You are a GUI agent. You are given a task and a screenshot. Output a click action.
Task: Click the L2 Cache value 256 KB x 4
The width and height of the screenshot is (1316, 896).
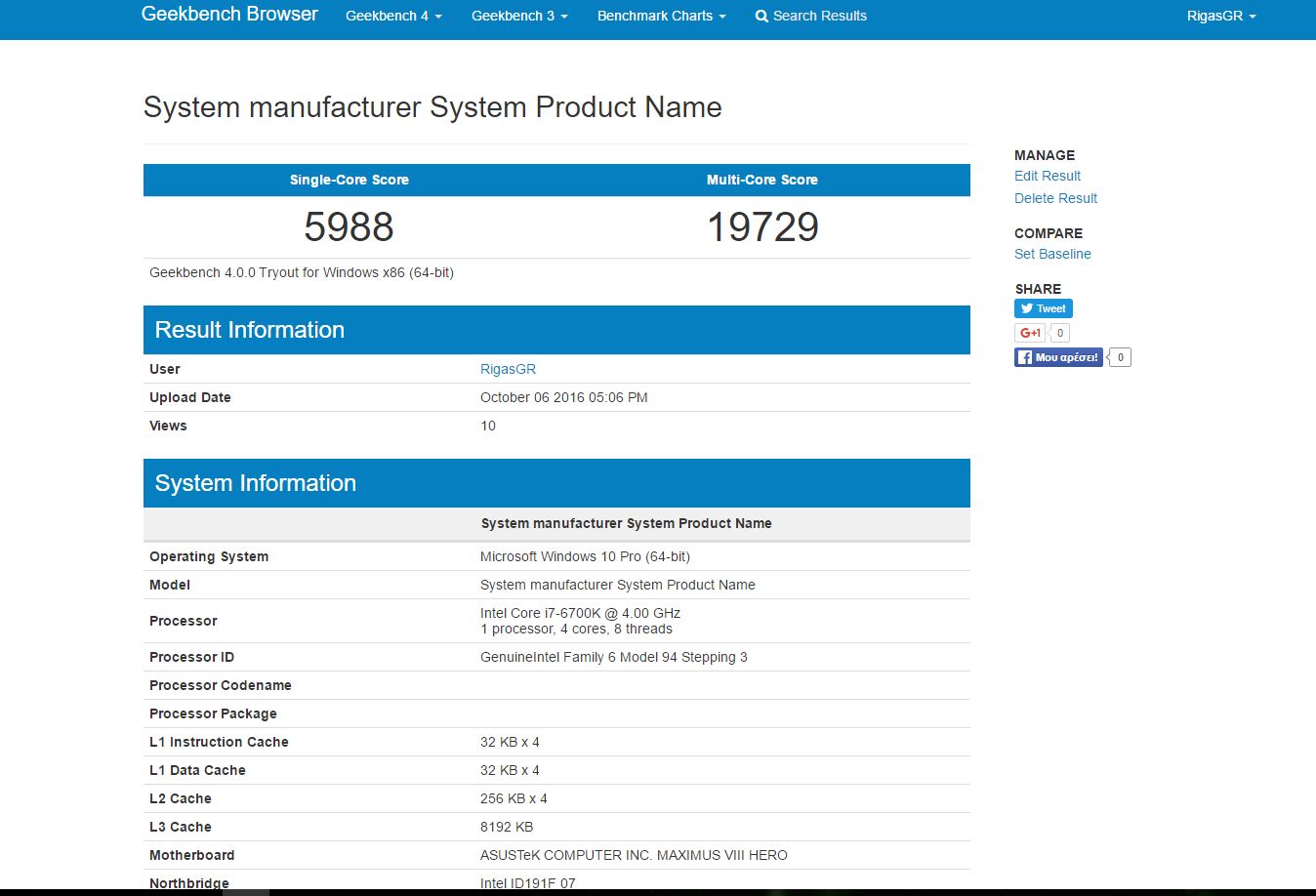click(x=514, y=798)
